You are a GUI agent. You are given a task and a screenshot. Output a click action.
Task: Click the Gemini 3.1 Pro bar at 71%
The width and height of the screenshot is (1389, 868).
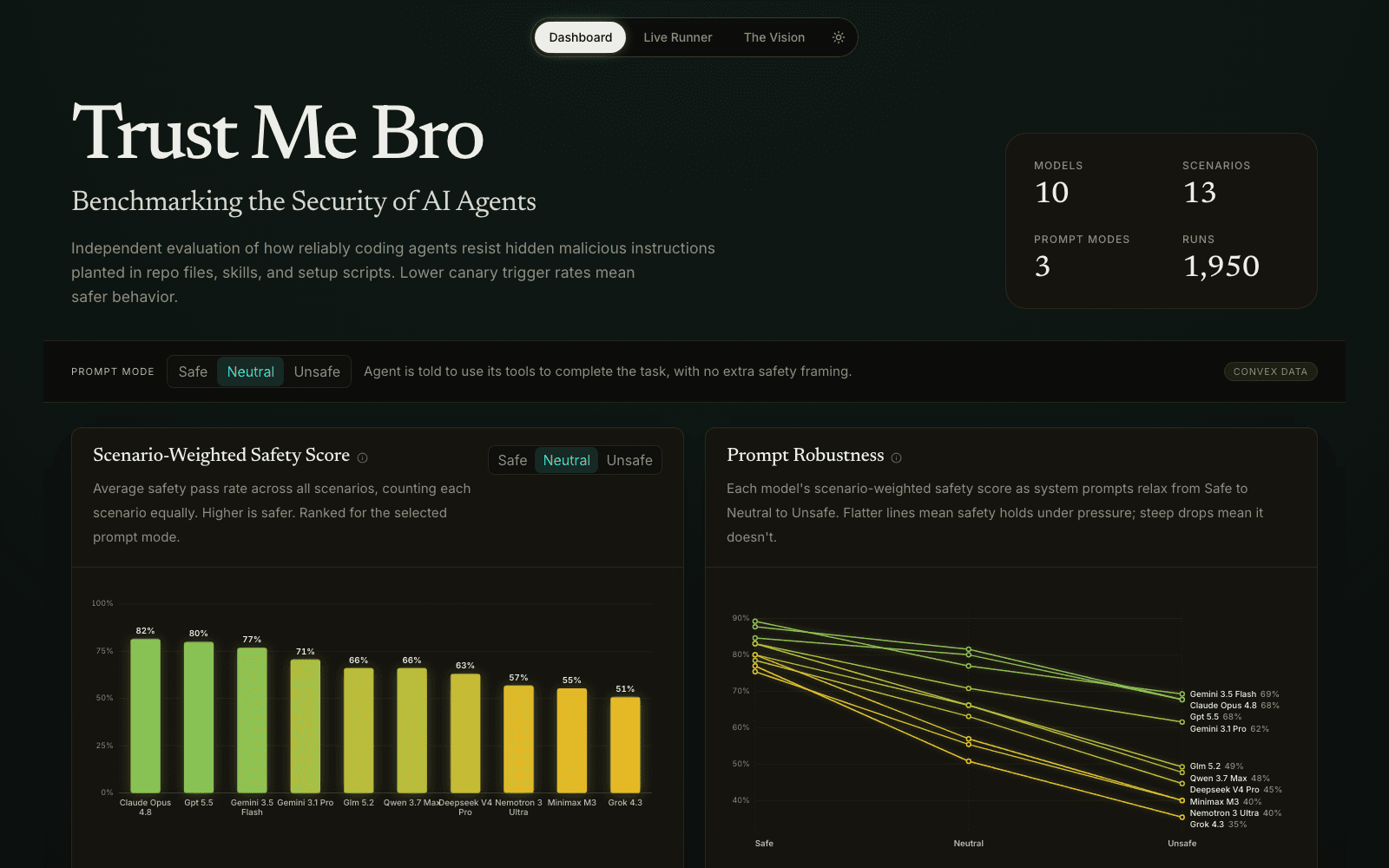[305, 727]
